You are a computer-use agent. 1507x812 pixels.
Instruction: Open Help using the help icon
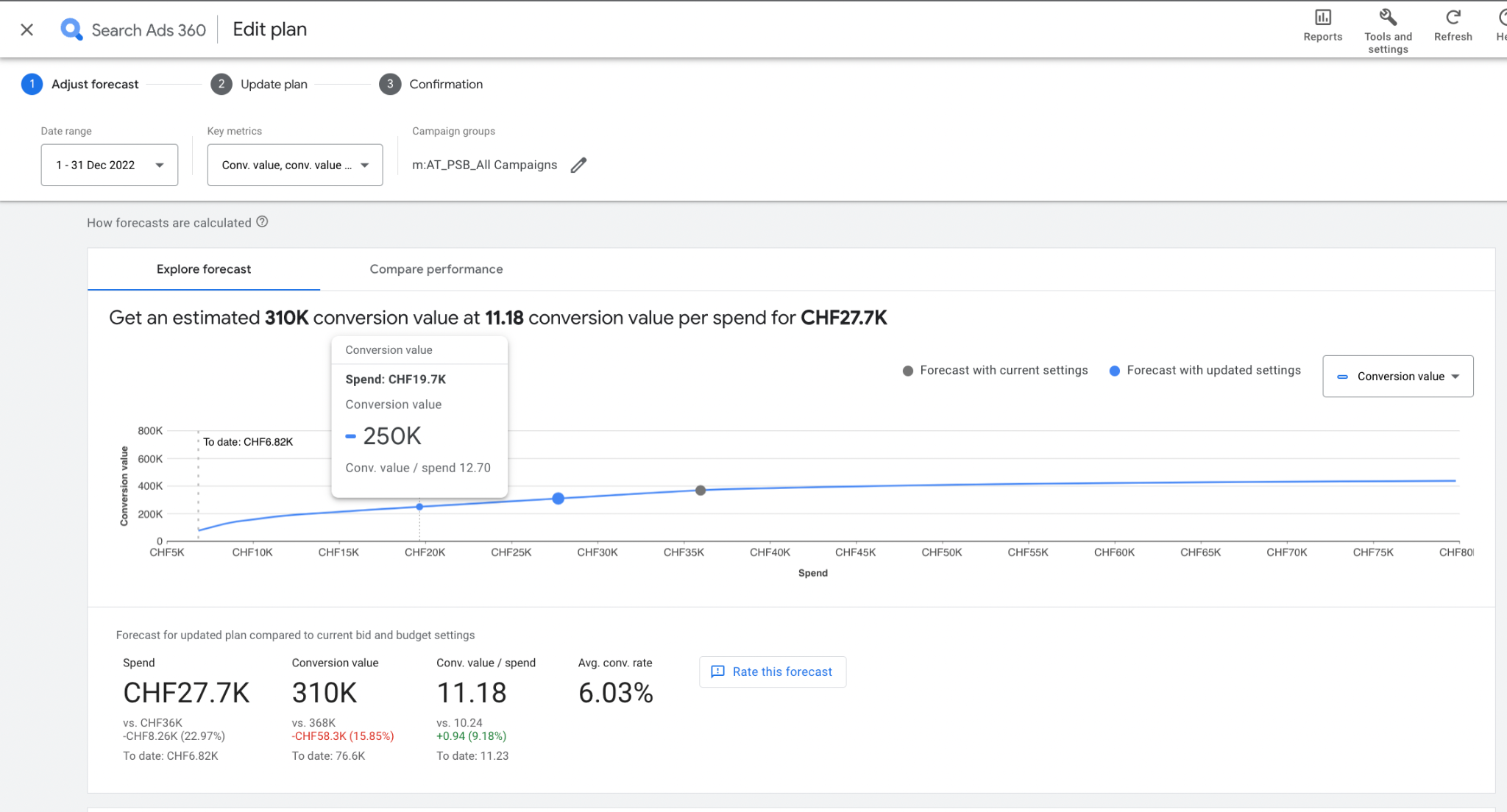(x=1501, y=16)
